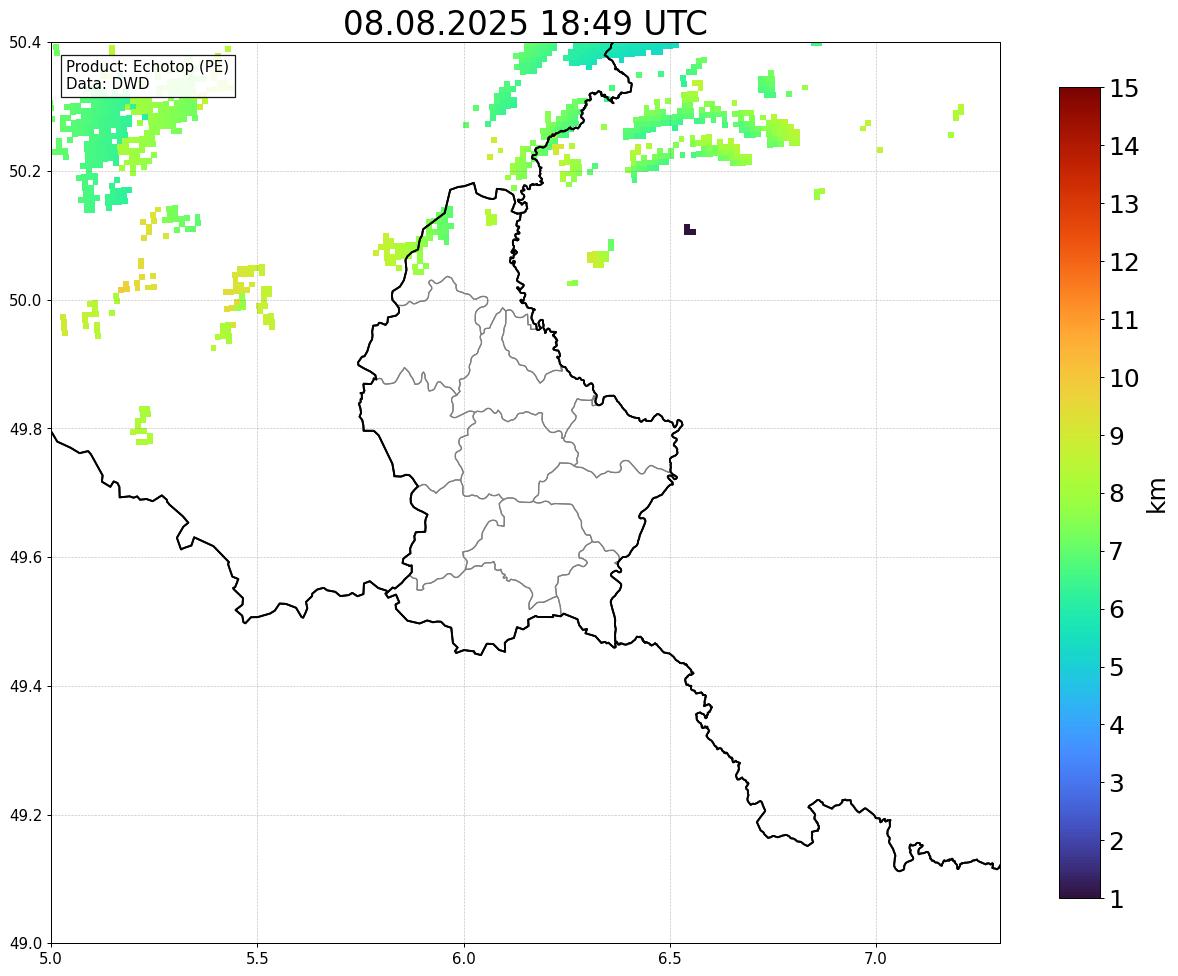Click the colorbar tick label 13
Viewport: 1178px width, 976px height.
1124,204
